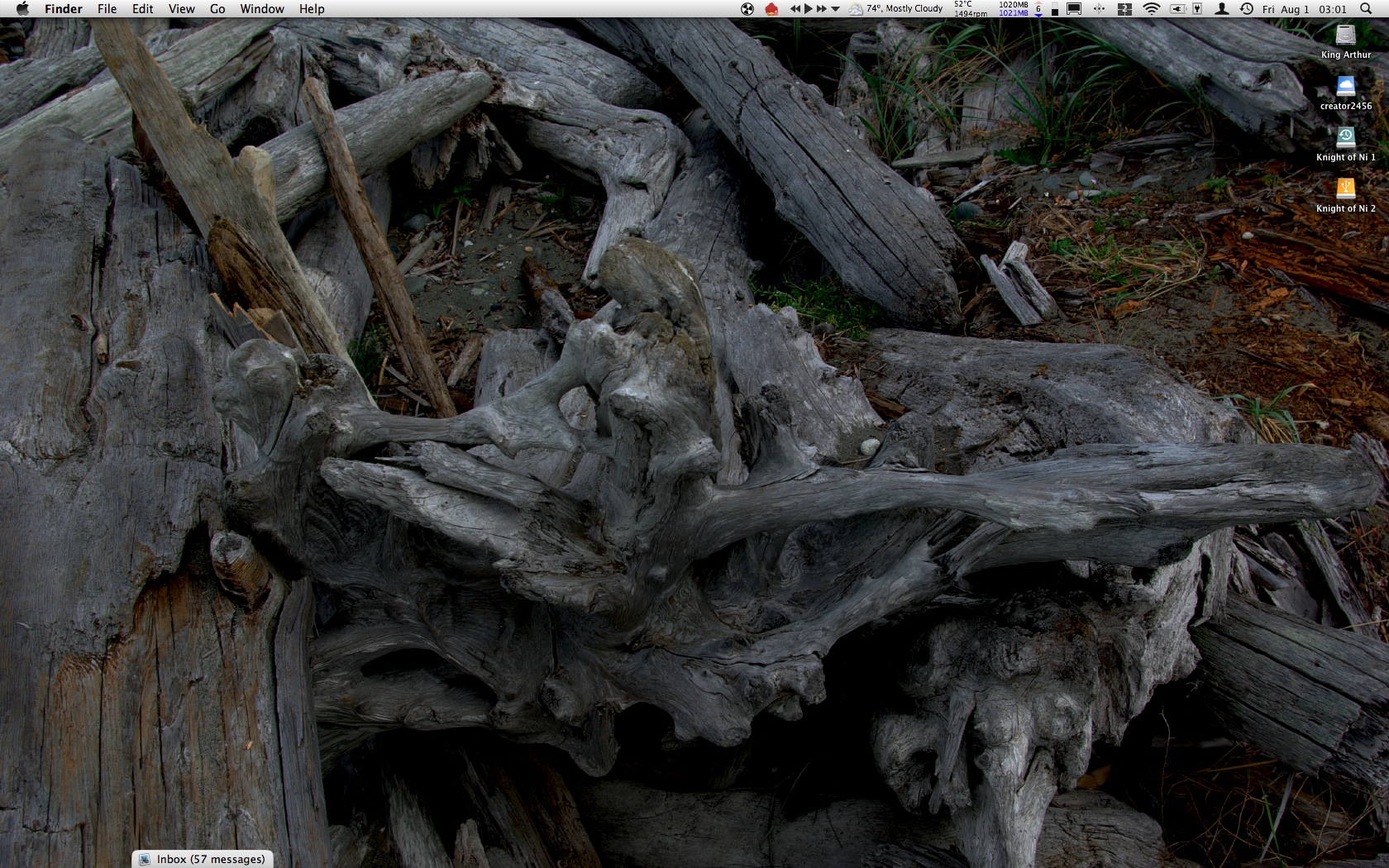The image size is (1389, 868).
Task: Click the red house menu bar icon
Action: click(x=771, y=9)
